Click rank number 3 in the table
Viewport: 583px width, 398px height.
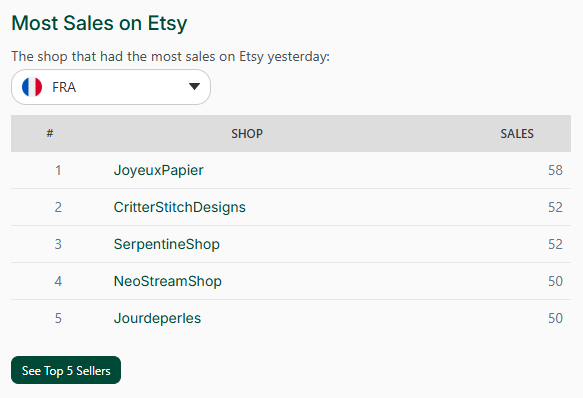(x=58, y=244)
